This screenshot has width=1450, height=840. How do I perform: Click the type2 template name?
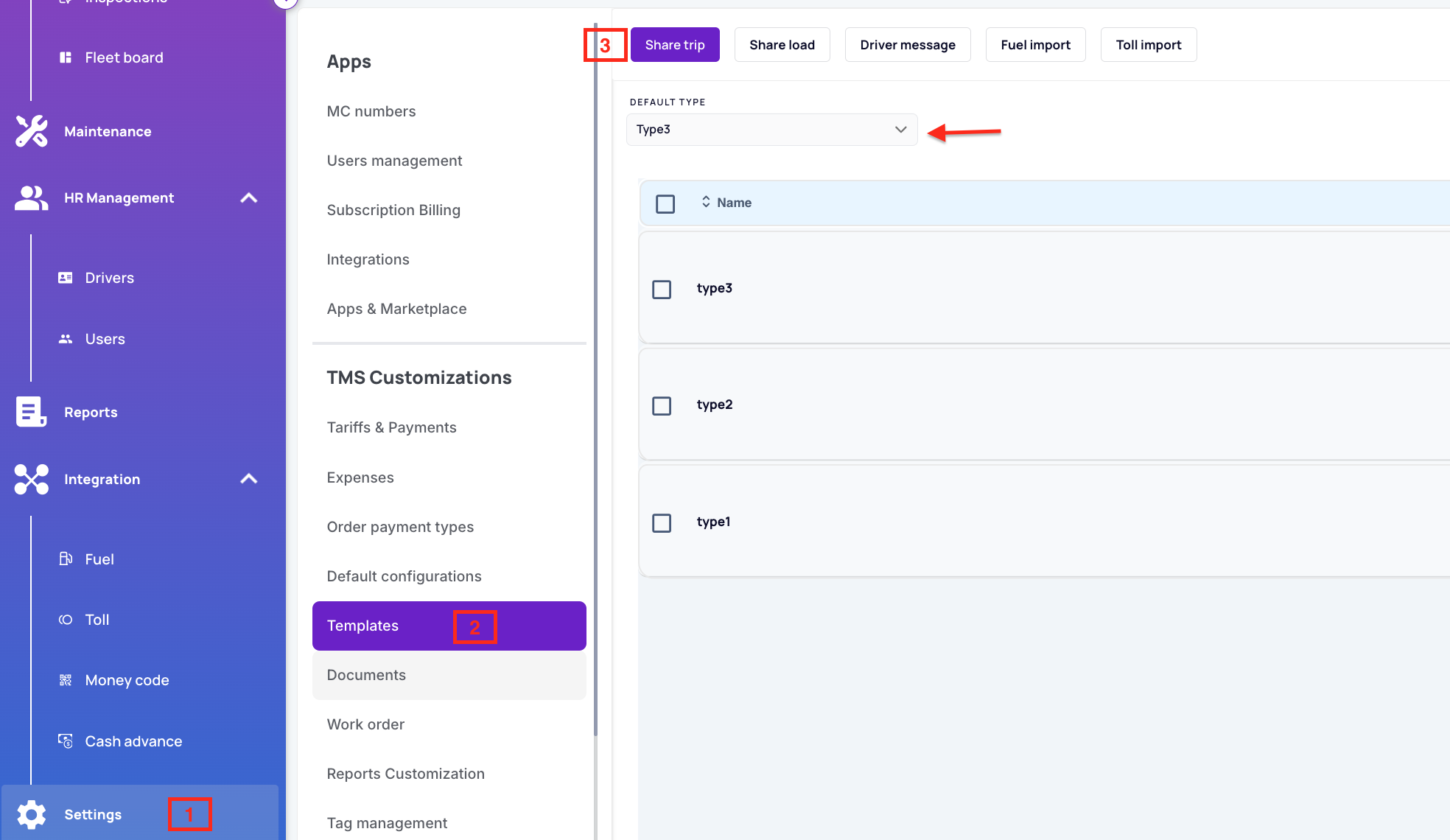coord(715,405)
